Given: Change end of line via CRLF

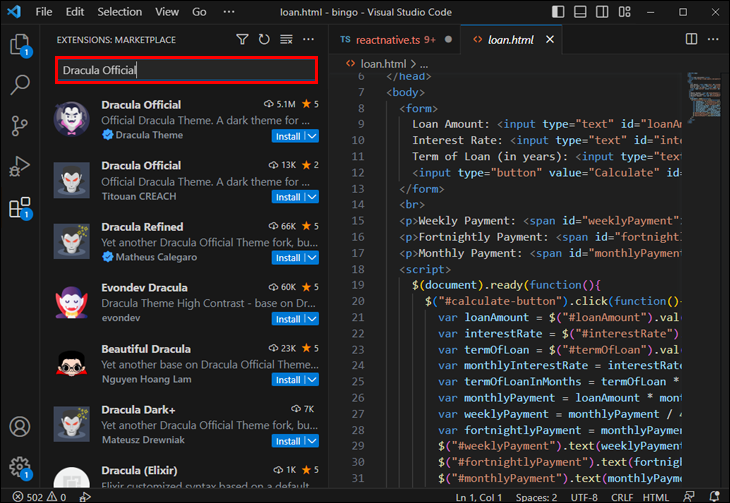Looking at the screenshot, I should pyautogui.click(x=622, y=497).
